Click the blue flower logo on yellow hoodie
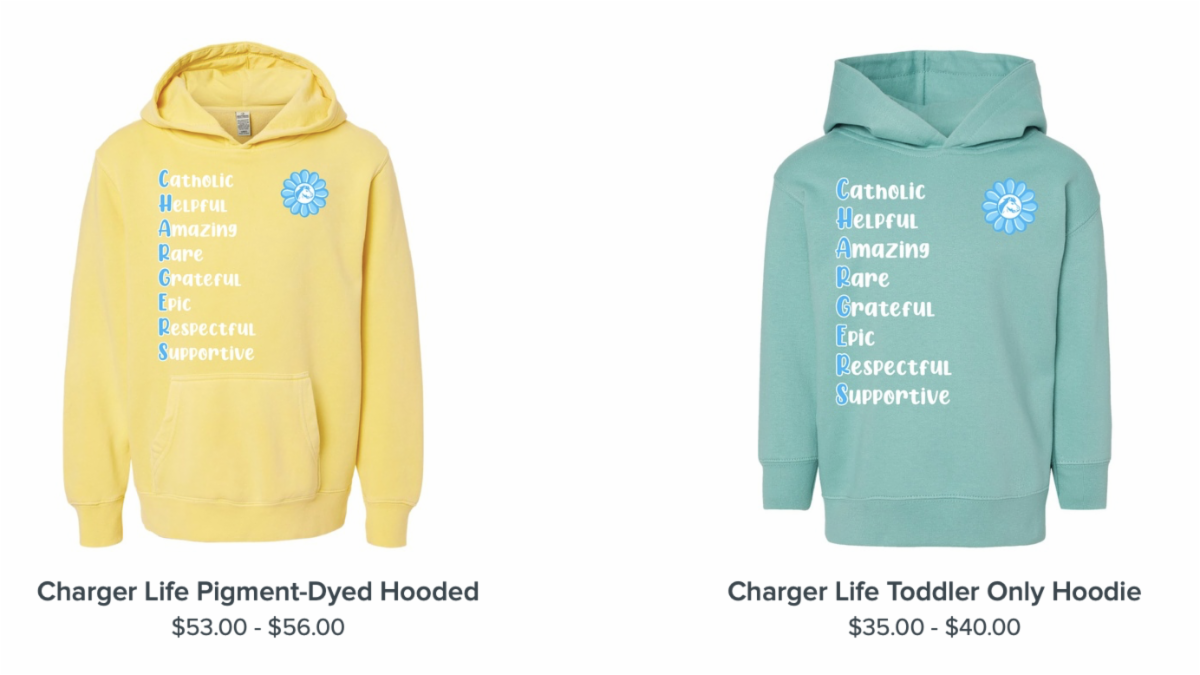This screenshot has width=1200, height=675. point(304,193)
